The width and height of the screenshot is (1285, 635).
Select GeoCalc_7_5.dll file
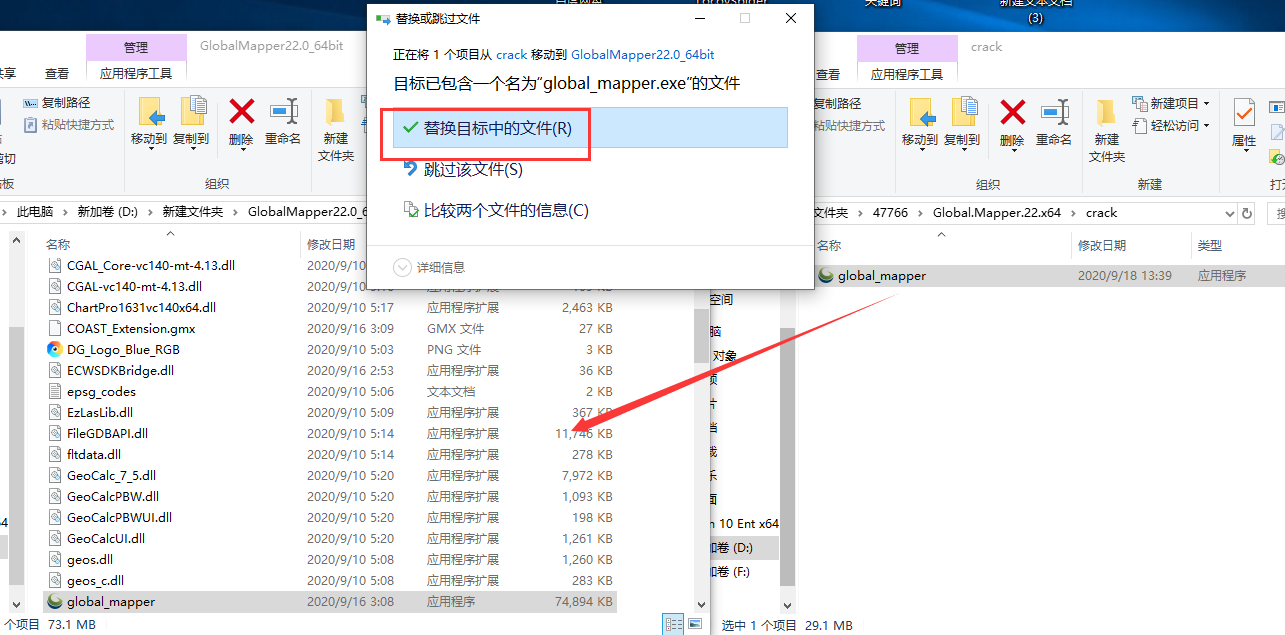[111, 475]
